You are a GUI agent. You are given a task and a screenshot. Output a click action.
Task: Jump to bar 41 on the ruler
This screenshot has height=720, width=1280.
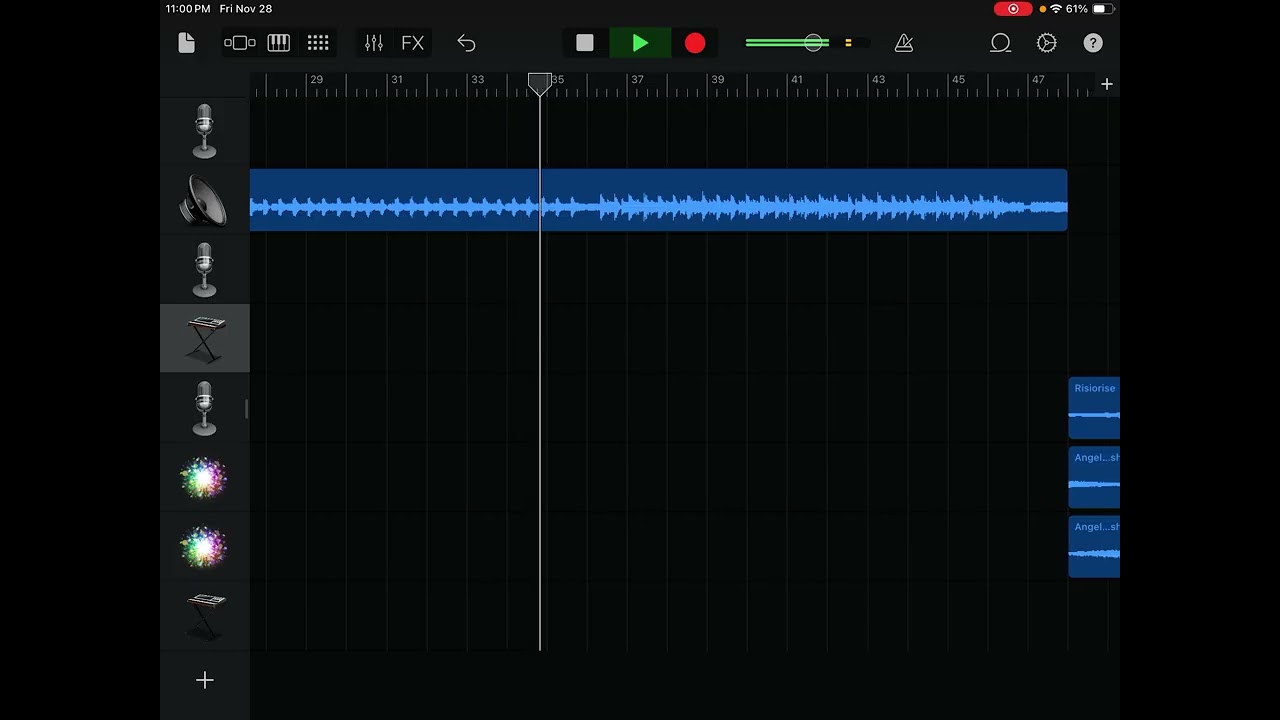[x=797, y=80]
